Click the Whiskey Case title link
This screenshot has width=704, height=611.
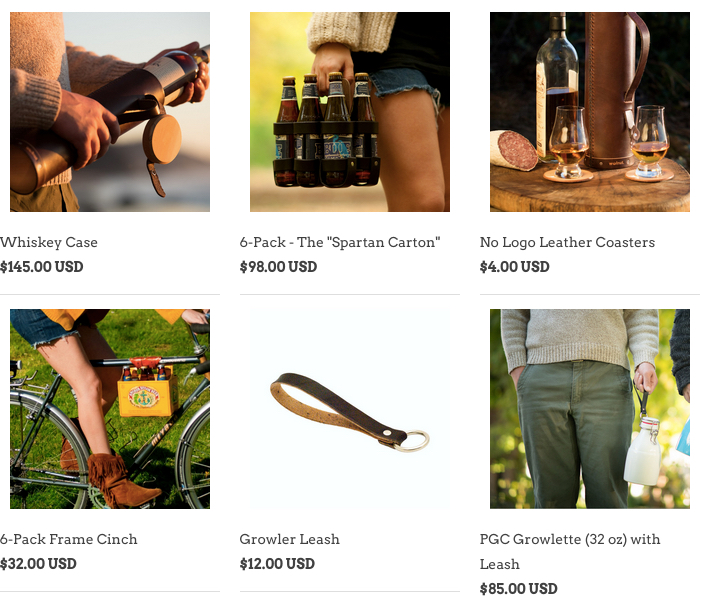(49, 242)
